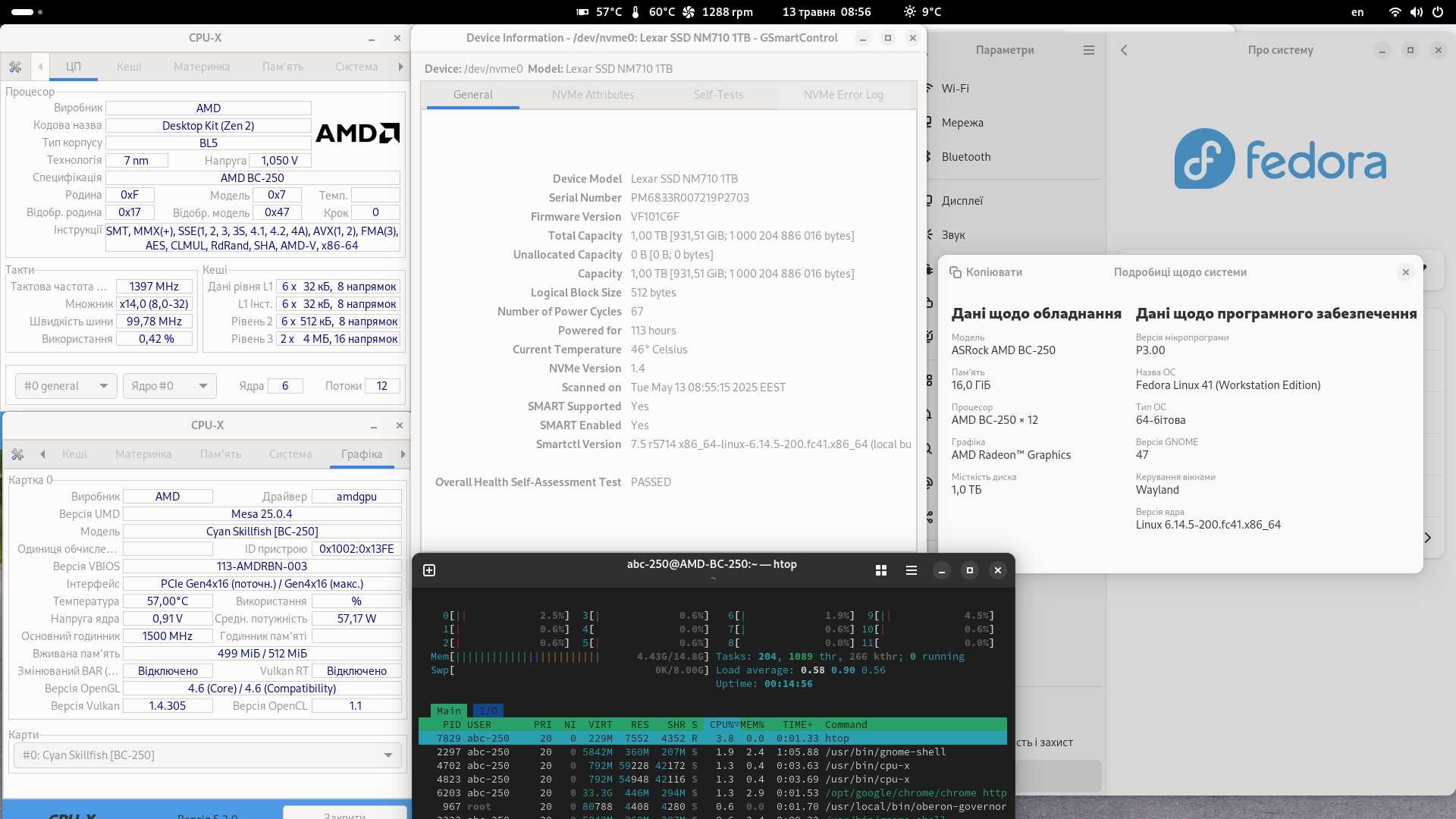The image size is (1456, 819).
Task: Open the power menu icon in top bar
Action: 1437,12
